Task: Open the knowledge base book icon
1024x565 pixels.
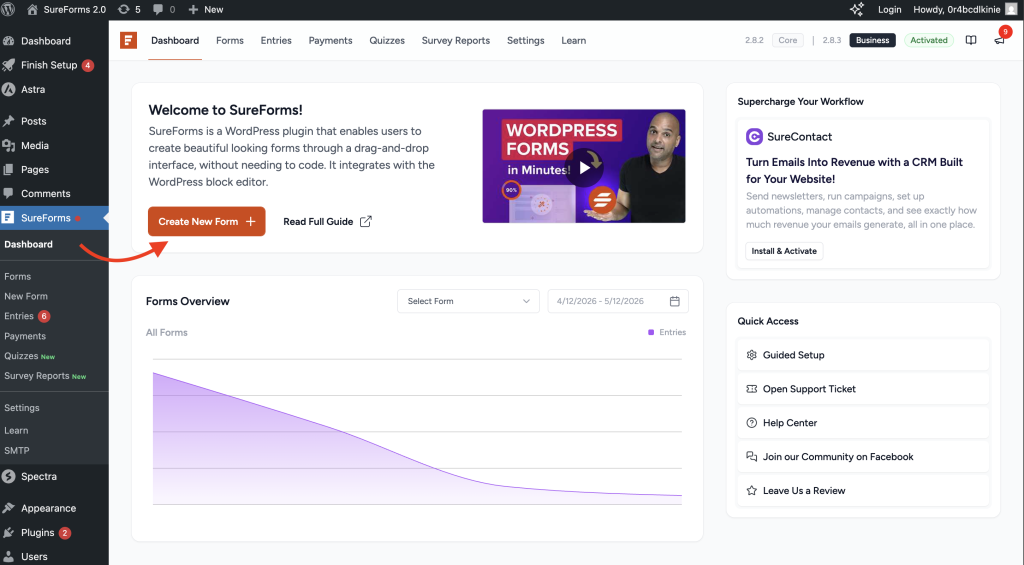Action: (x=971, y=40)
